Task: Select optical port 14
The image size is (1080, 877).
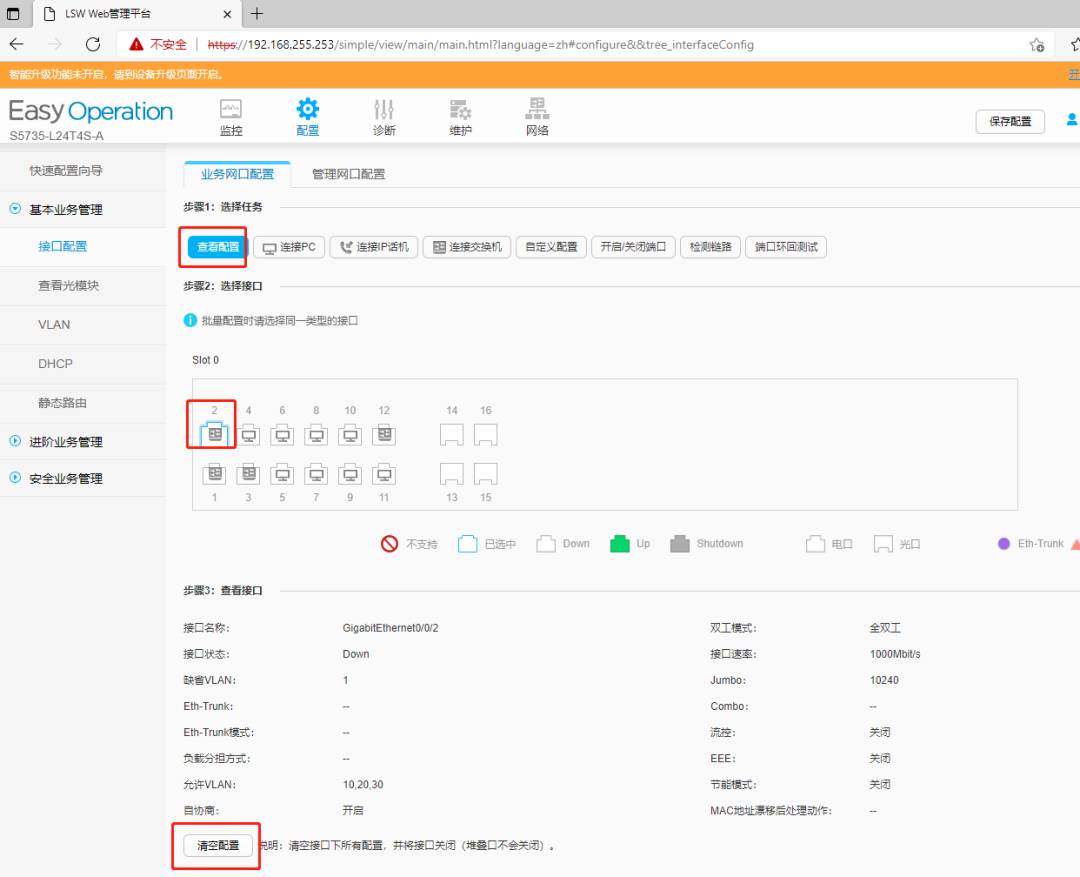Action: click(x=452, y=435)
